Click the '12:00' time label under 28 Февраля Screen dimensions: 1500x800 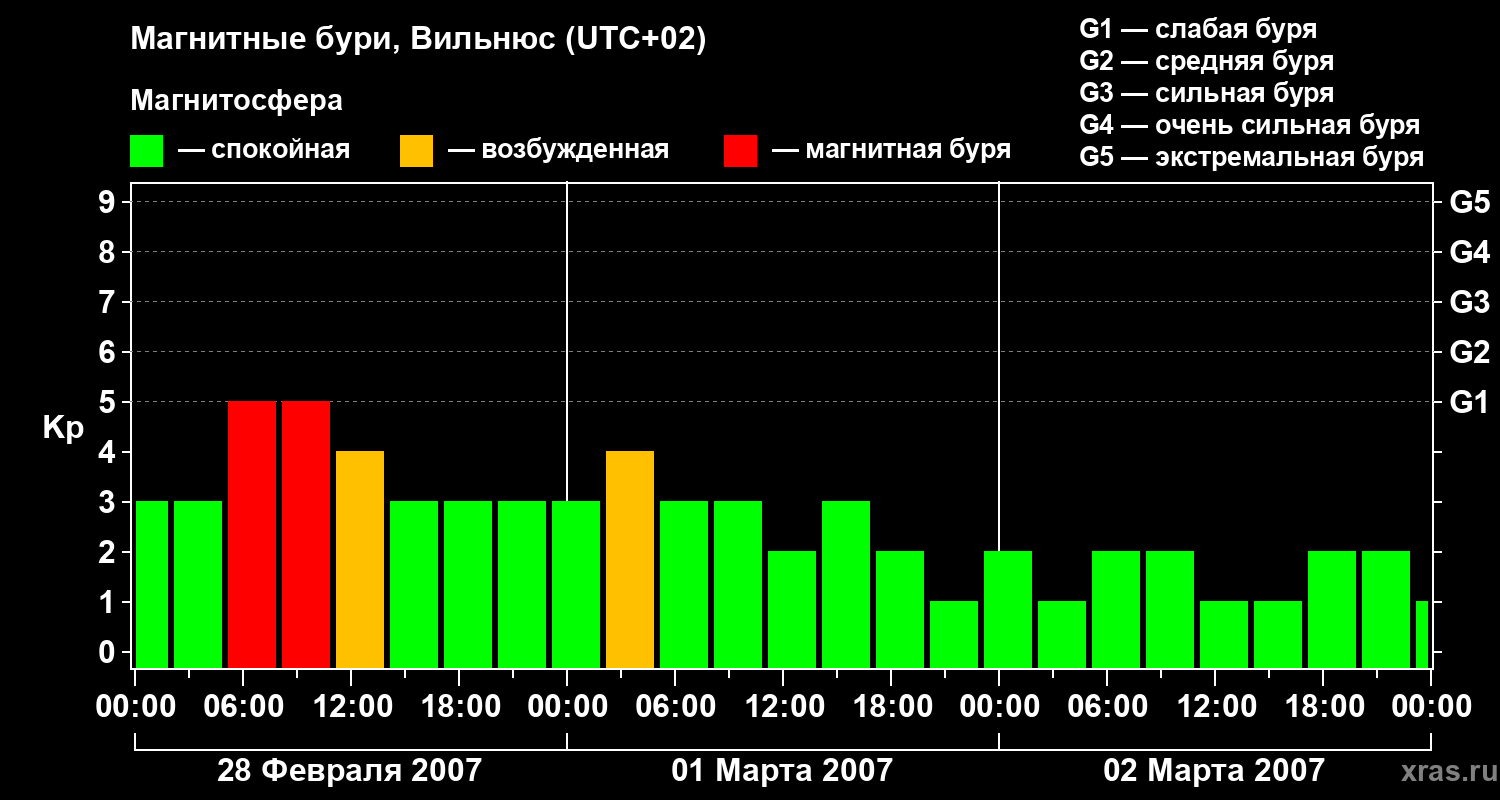point(351,707)
